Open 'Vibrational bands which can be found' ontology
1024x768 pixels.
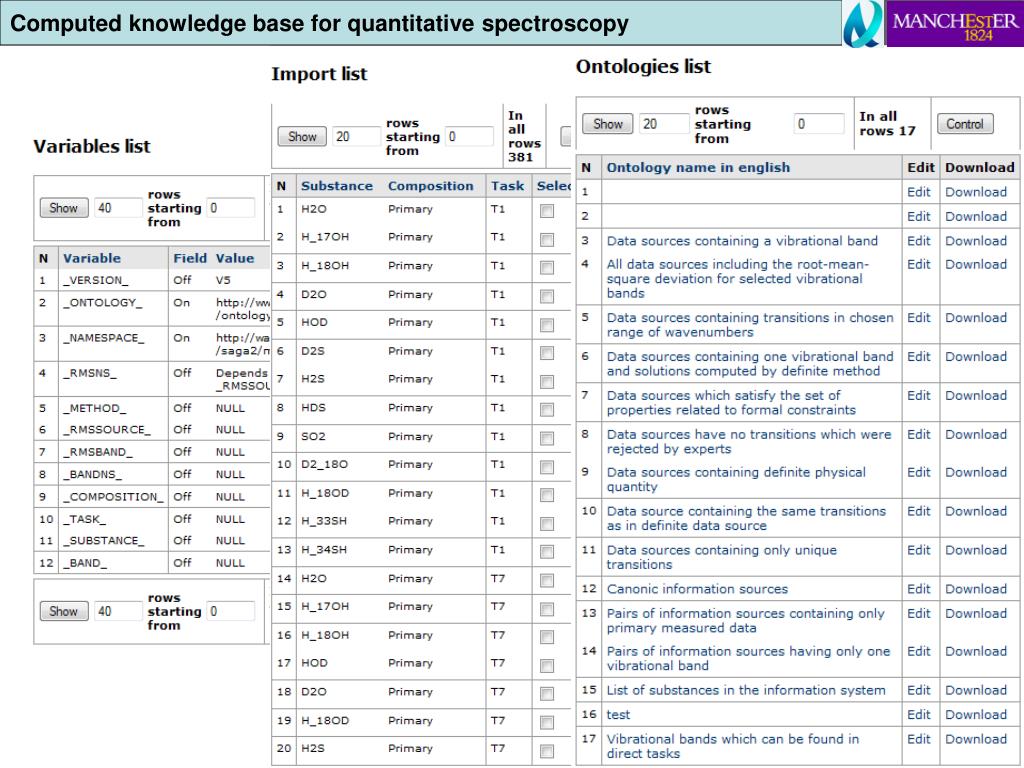coord(733,746)
